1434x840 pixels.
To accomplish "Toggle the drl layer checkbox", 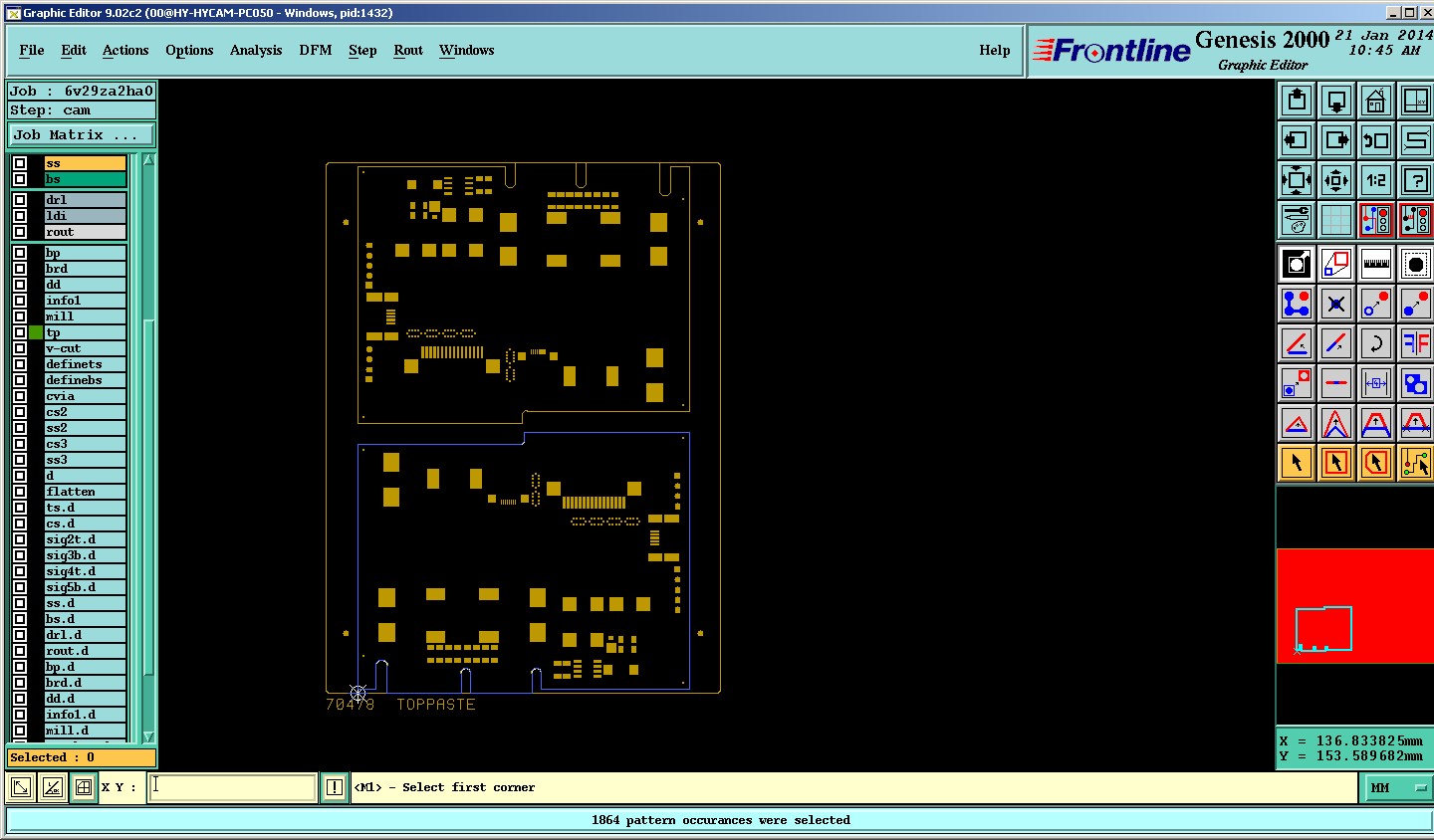I will (x=20, y=200).
